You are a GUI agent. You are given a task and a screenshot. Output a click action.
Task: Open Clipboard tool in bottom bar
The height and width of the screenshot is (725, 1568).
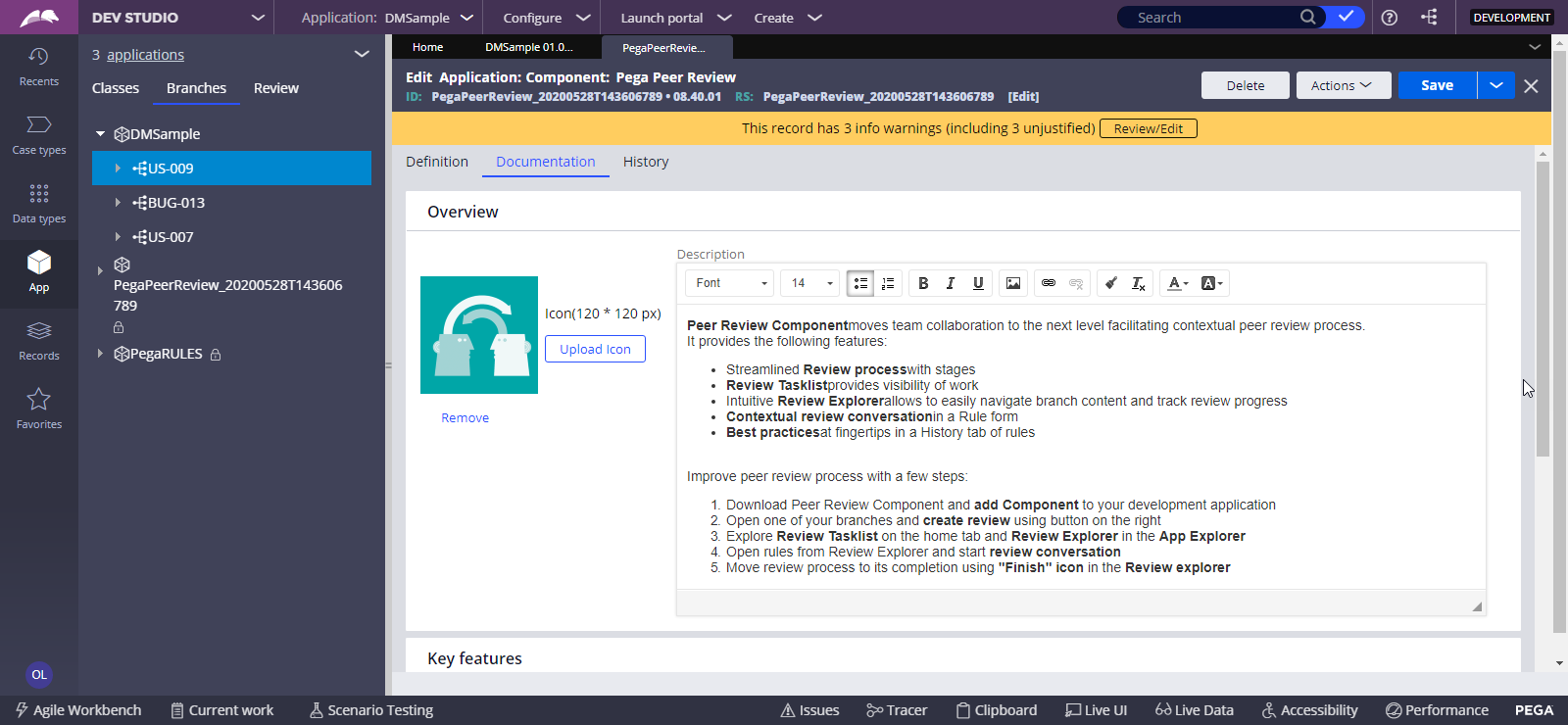click(997, 710)
